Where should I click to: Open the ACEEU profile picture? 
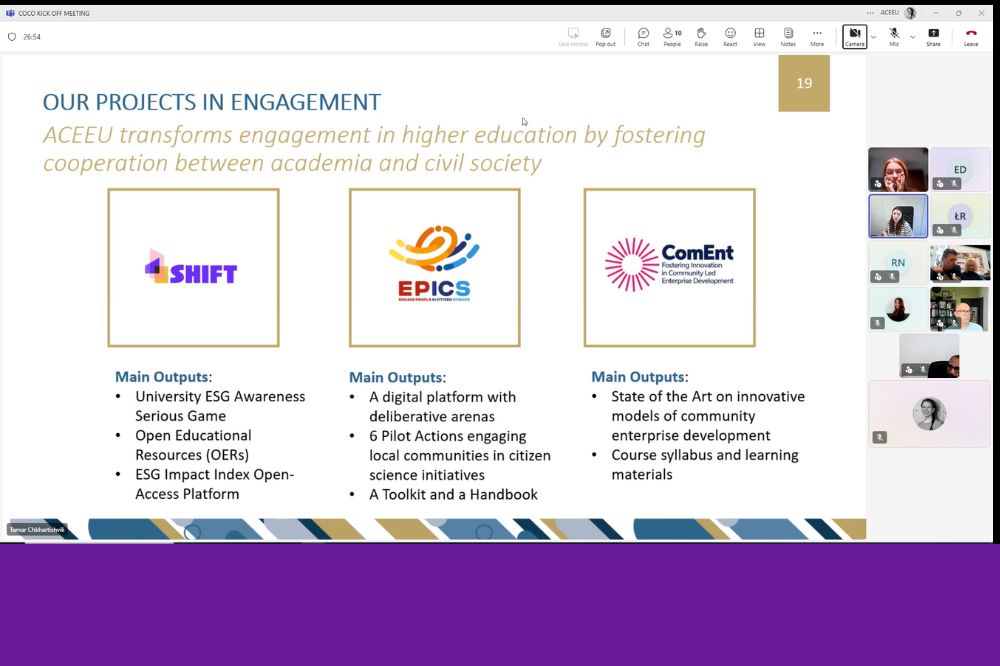910,13
